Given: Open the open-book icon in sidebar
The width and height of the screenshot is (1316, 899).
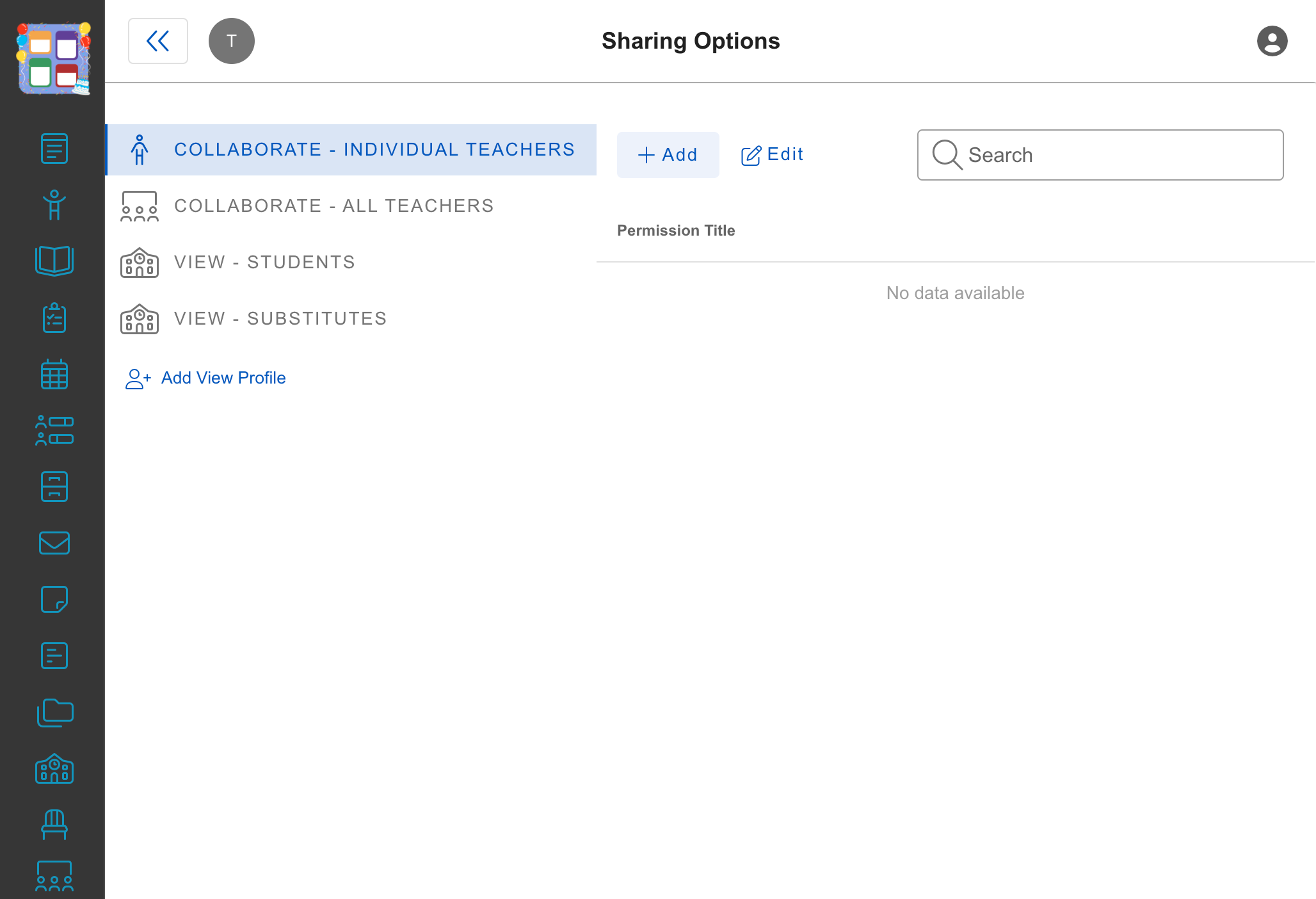Looking at the screenshot, I should [54, 261].
